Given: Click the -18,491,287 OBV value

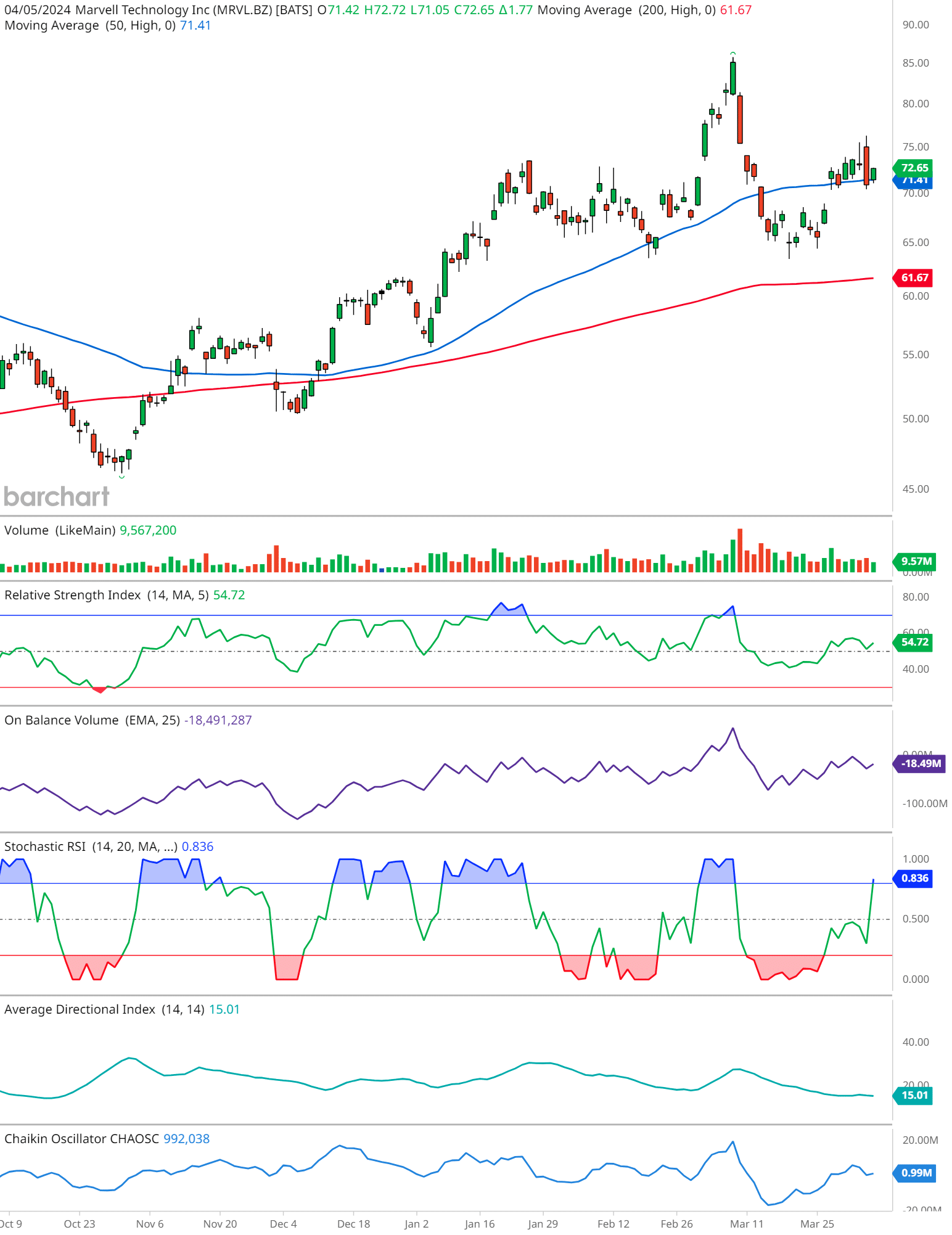Looking at the screenshot, I should [x=218, y=720].
